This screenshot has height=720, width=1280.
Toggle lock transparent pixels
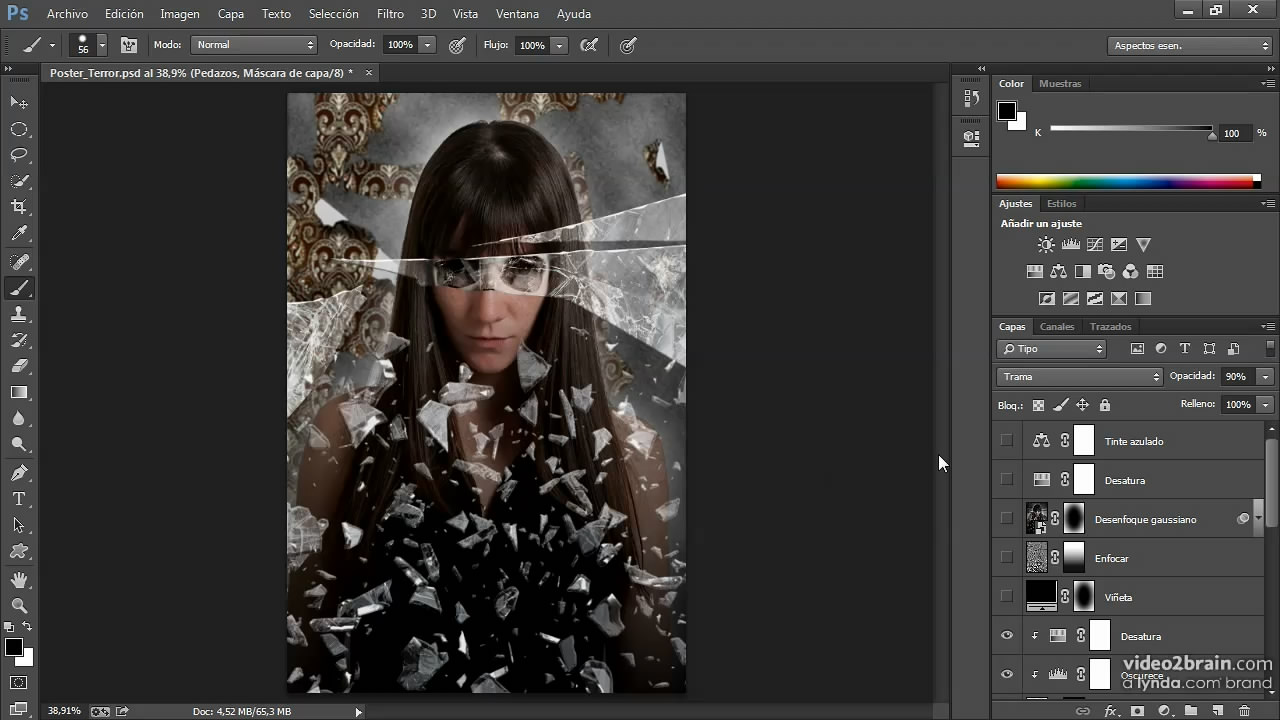tap(1038, 405)
